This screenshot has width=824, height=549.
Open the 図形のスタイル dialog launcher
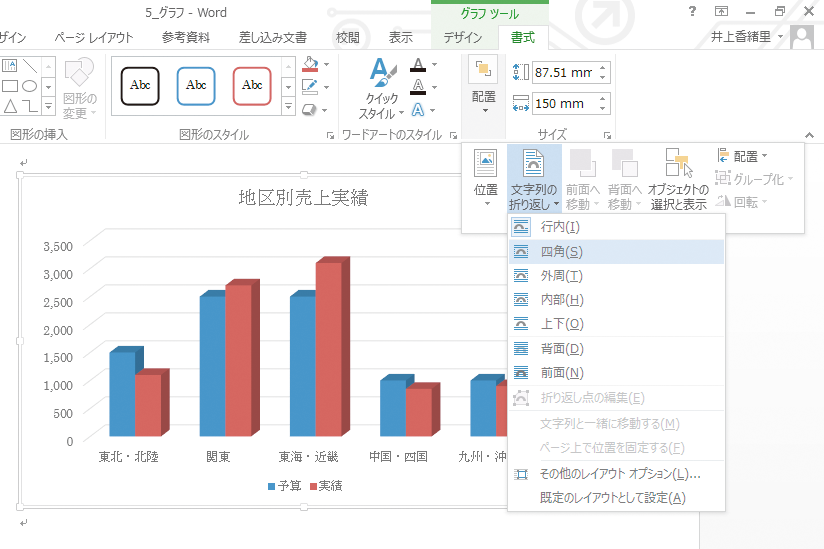tap(330, 136)
